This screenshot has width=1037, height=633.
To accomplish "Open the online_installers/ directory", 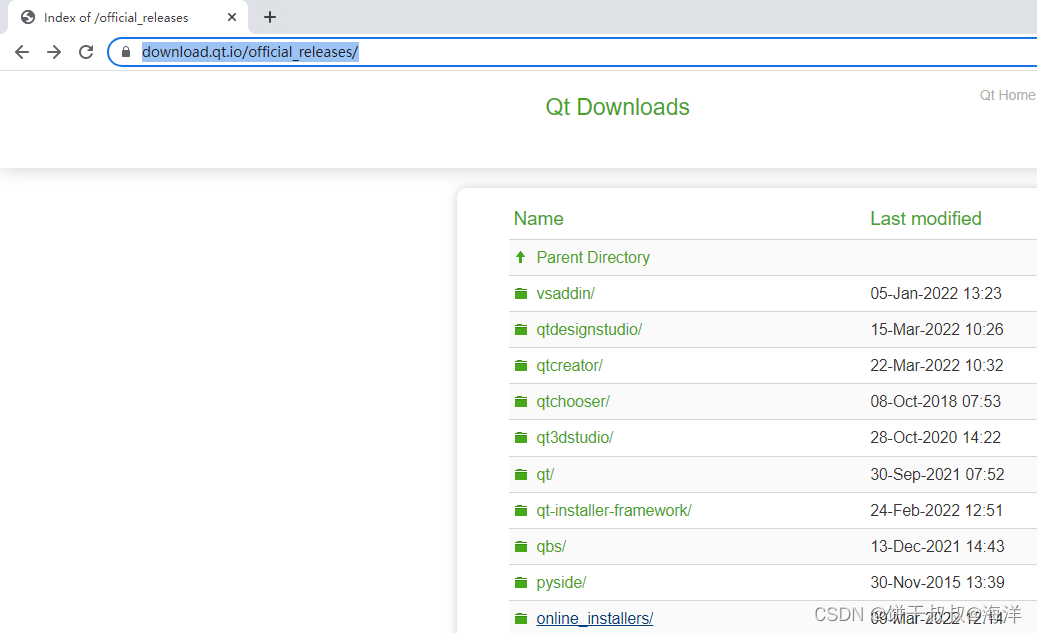I will [x=594, y=618].
